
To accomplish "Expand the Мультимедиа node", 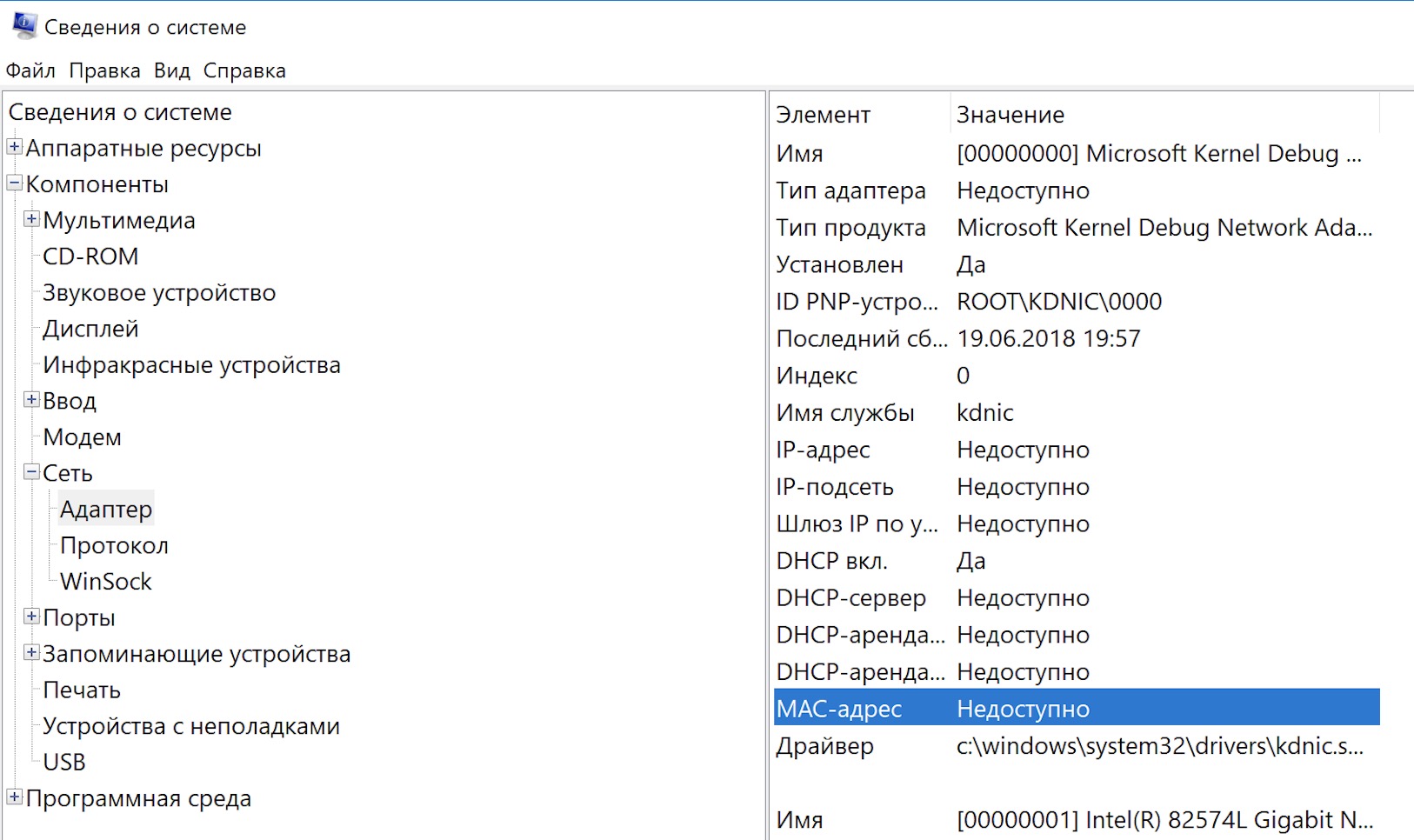I will pyautogui.click(x=31, y=219).
